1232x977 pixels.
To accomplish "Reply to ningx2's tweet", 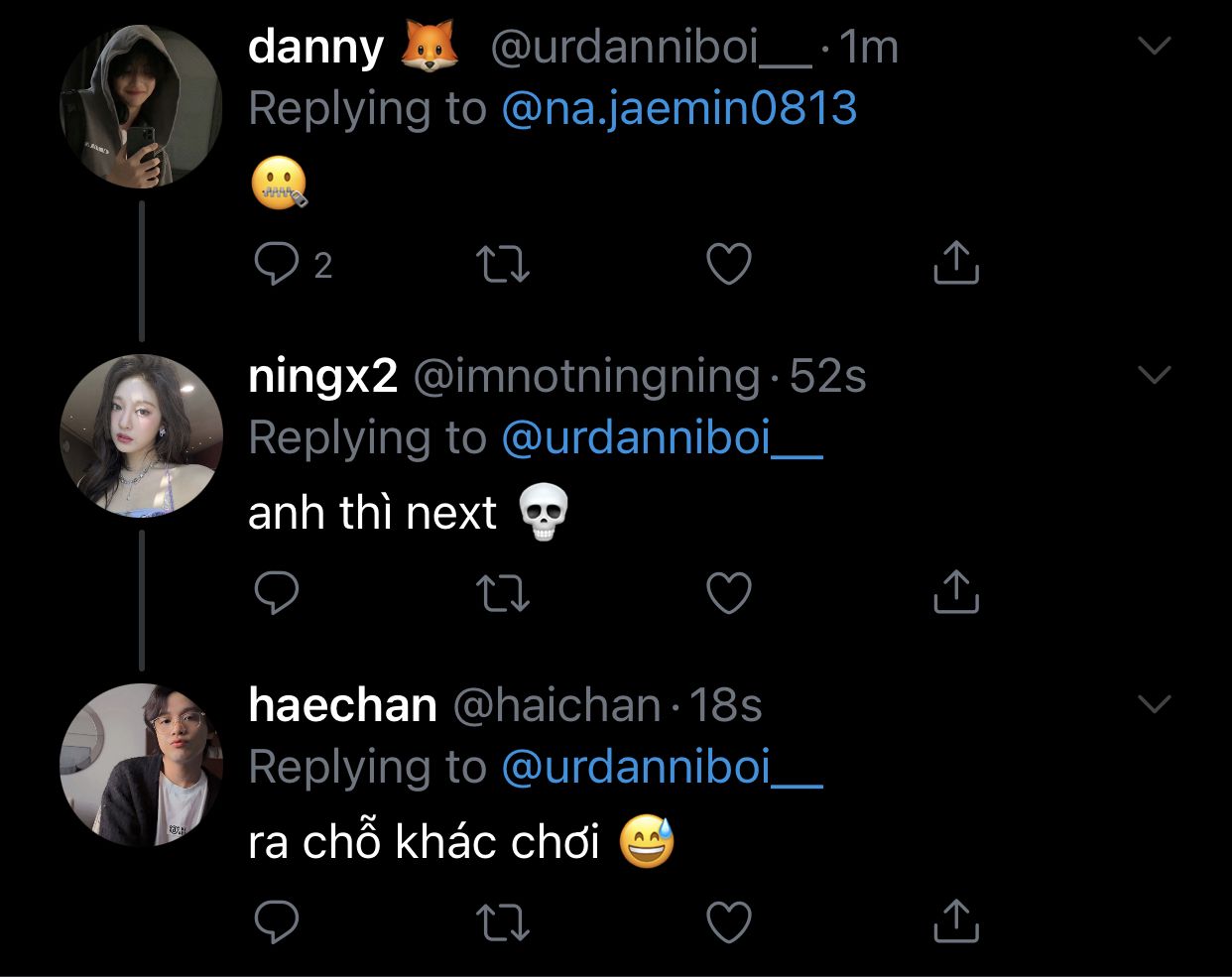I will click(x=277, y=592).
